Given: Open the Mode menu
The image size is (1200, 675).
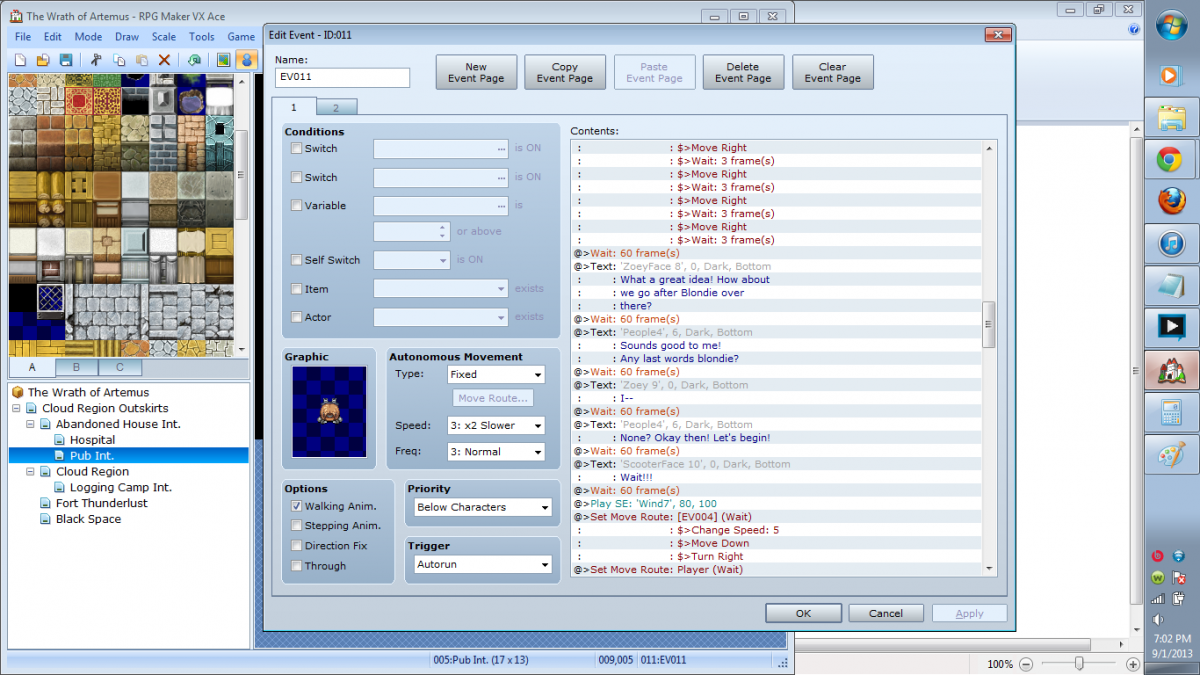Looking at the screenshot, I should tap(88, 37).
